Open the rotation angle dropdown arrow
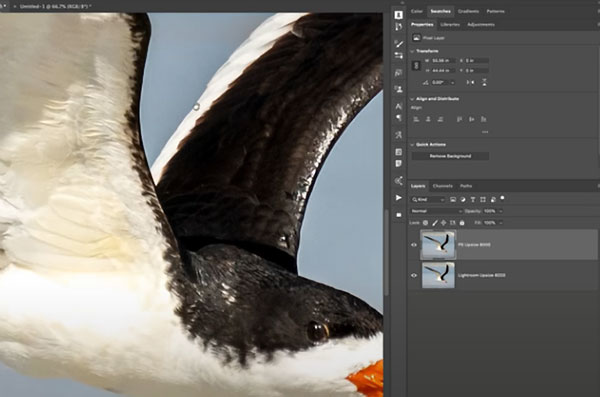 (x=452, y=82)
